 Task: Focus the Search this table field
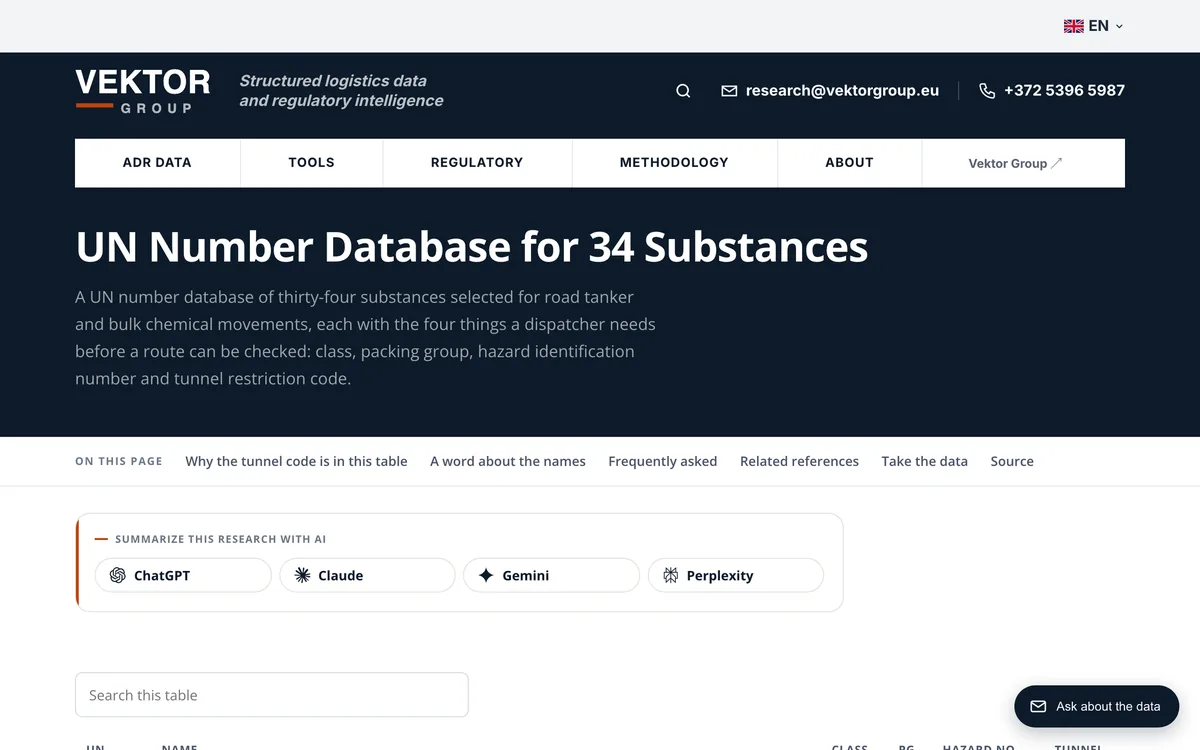tap(272, 695)
